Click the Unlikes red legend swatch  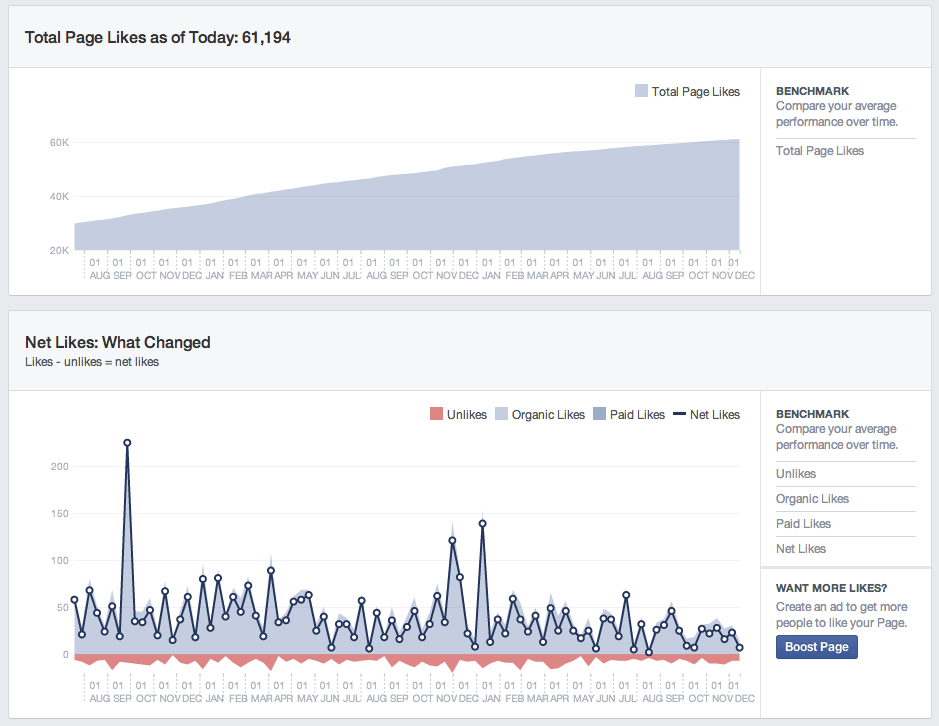tap(436, 414)
